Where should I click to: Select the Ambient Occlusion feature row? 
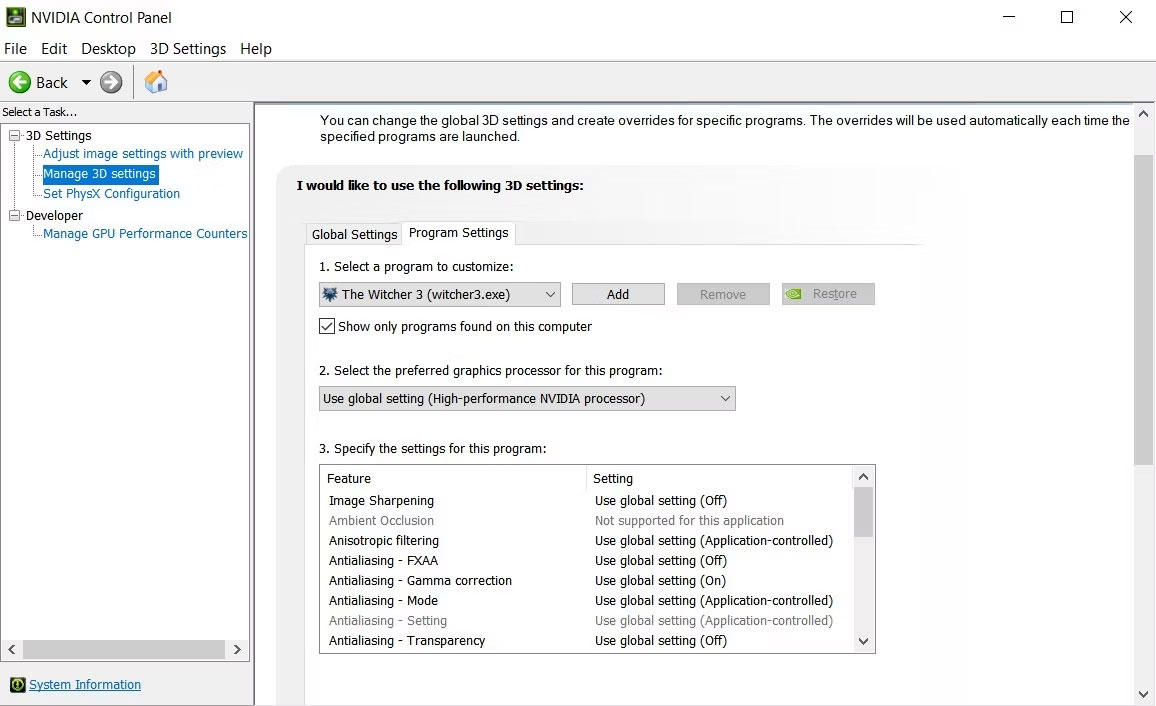(586, 520)
